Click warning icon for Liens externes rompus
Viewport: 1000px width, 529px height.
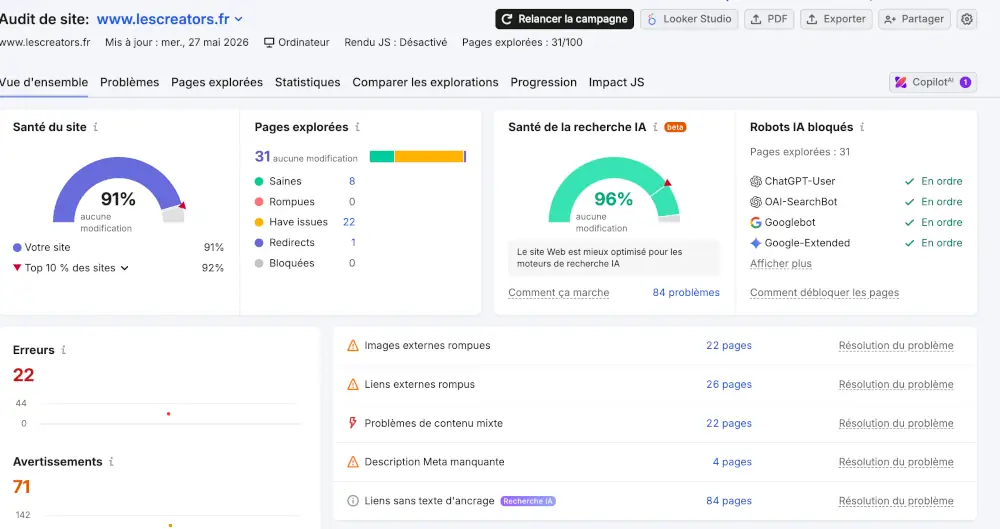[353, 384]
